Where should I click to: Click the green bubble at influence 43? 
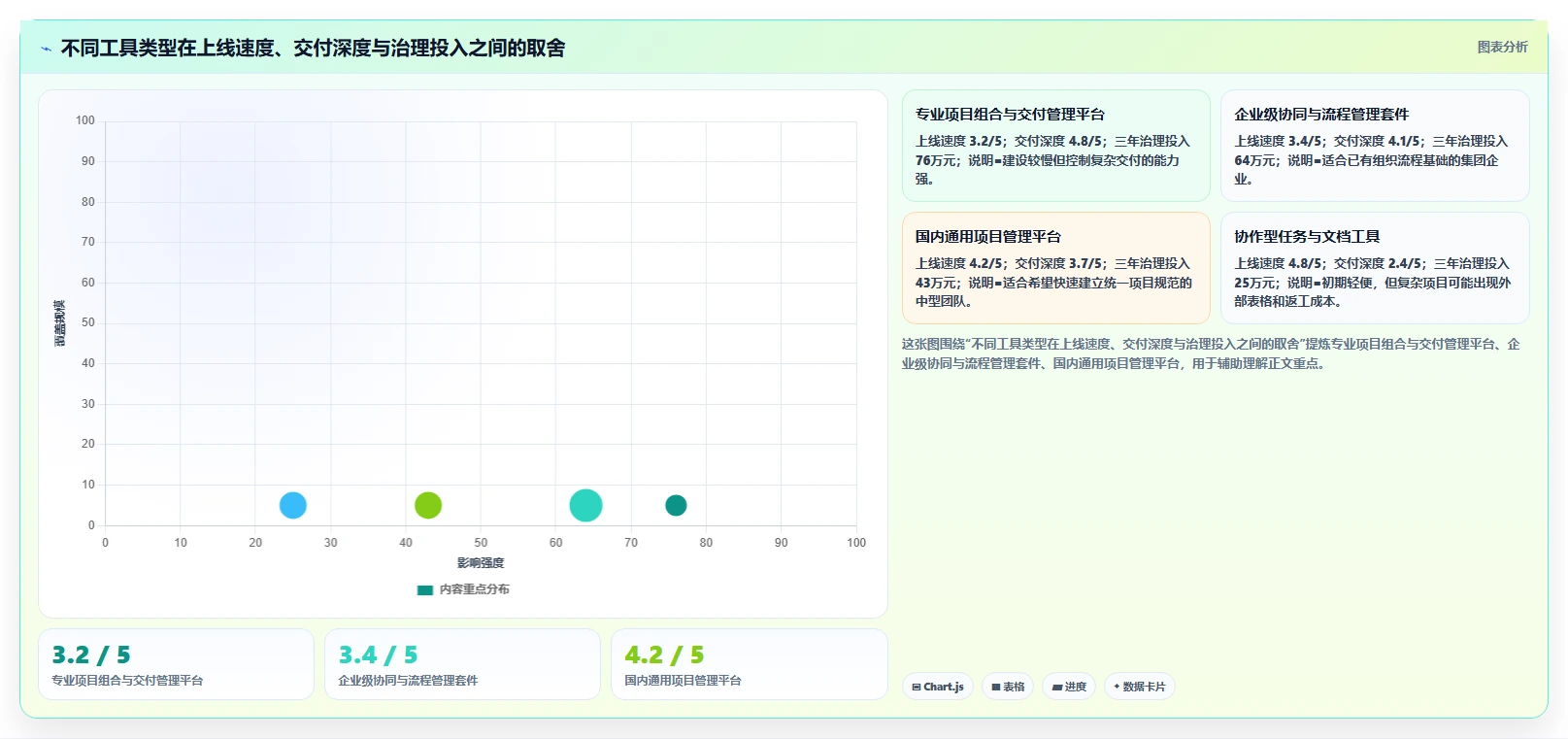pos(428,505)
